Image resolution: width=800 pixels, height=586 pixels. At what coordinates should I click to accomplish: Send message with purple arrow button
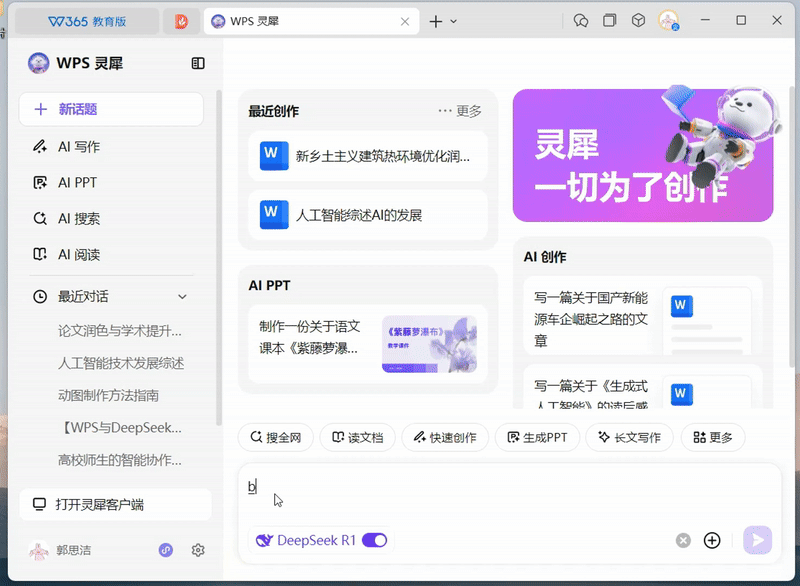(x=757, y=540)
